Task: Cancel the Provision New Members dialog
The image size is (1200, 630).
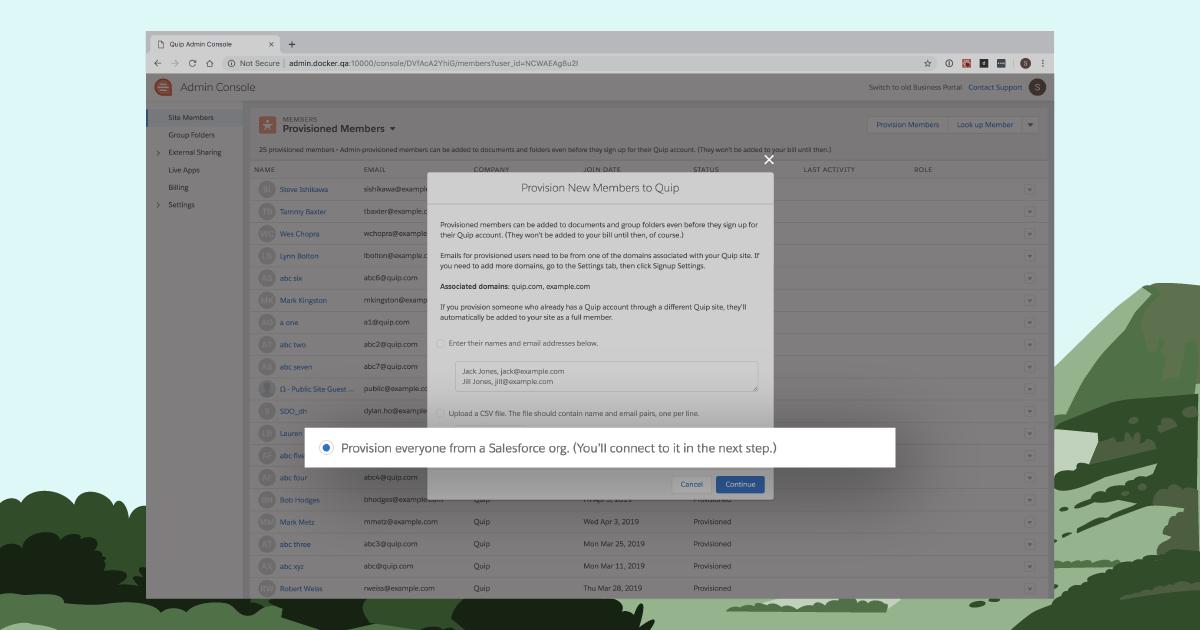Action: (x=692, y=484)
